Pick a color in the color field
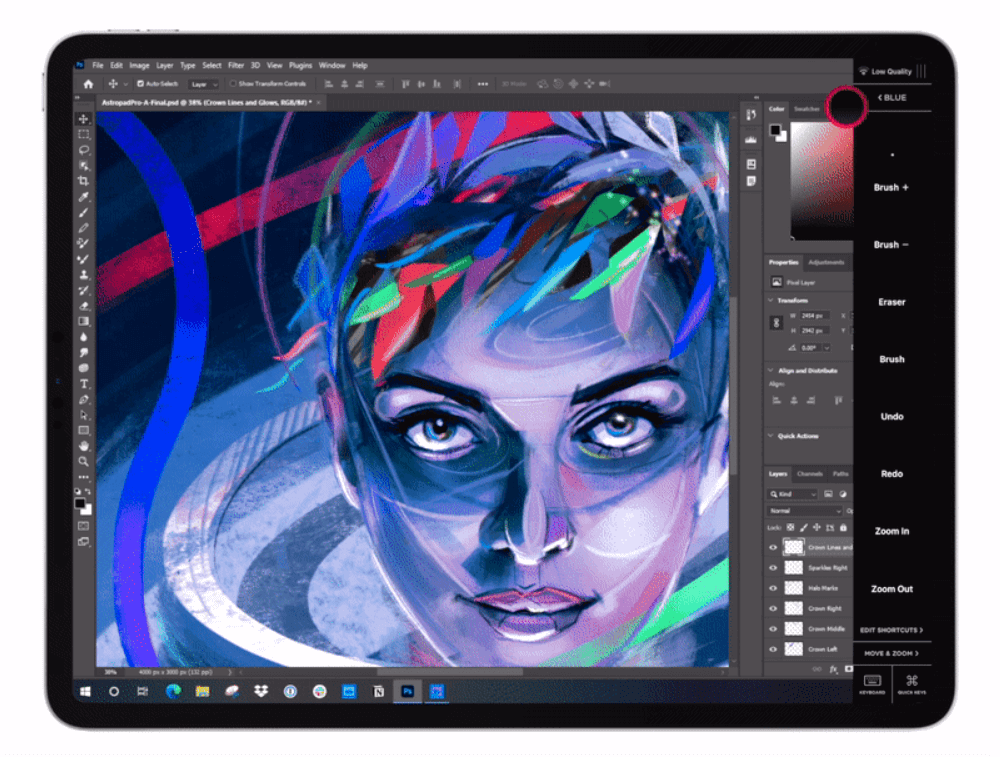Screen dimensions: 1000x757 tap(821, 180)
